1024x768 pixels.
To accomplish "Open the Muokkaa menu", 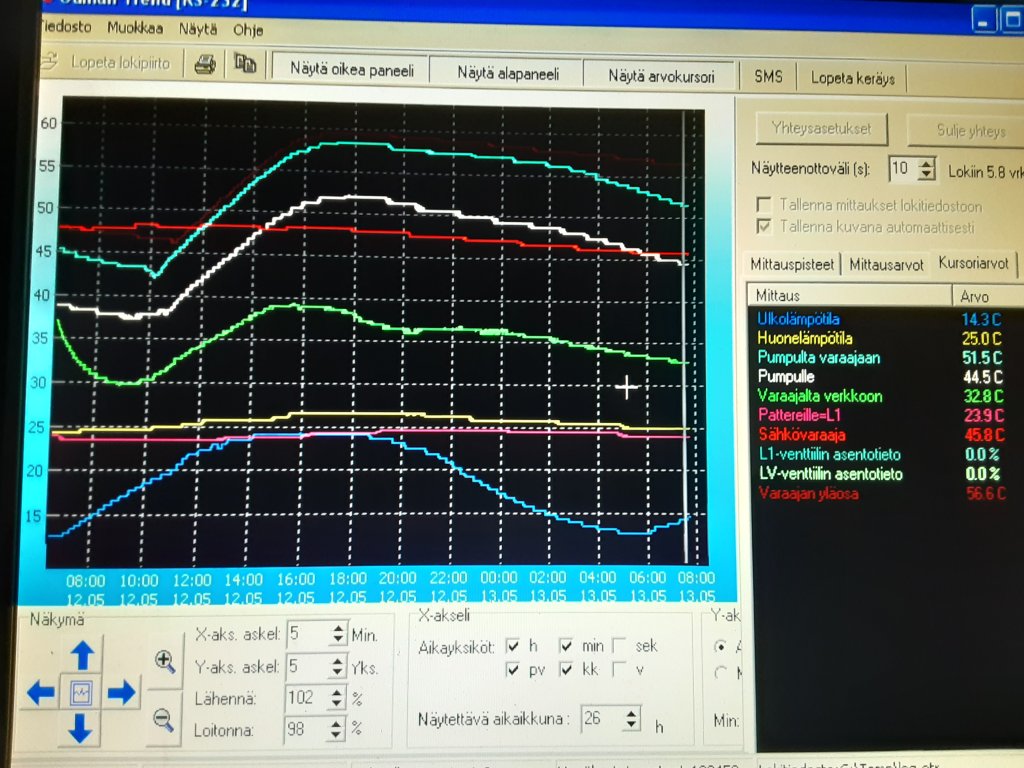I will pyautogui.click(x=135, y=28).
